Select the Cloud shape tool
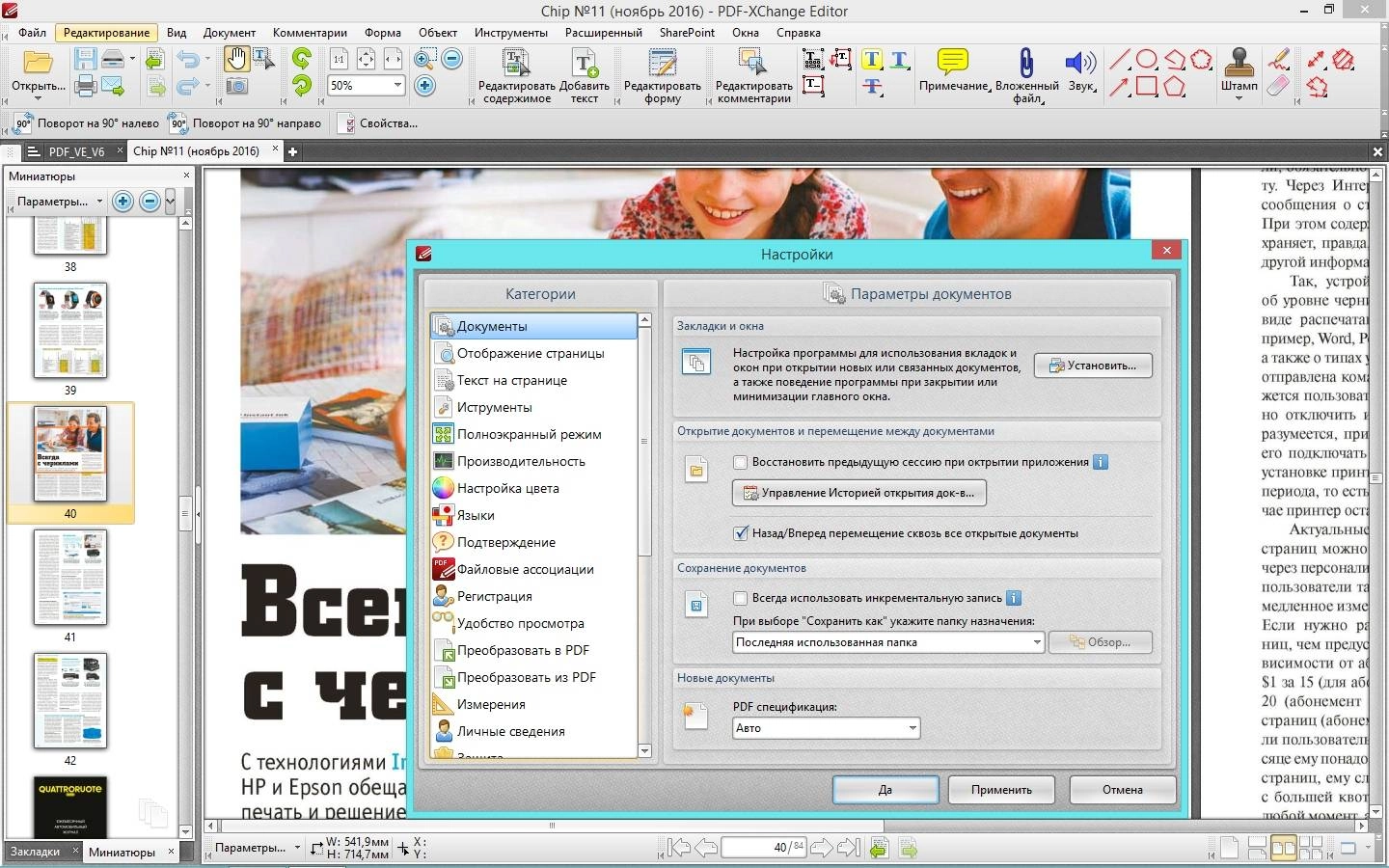 1201,60
